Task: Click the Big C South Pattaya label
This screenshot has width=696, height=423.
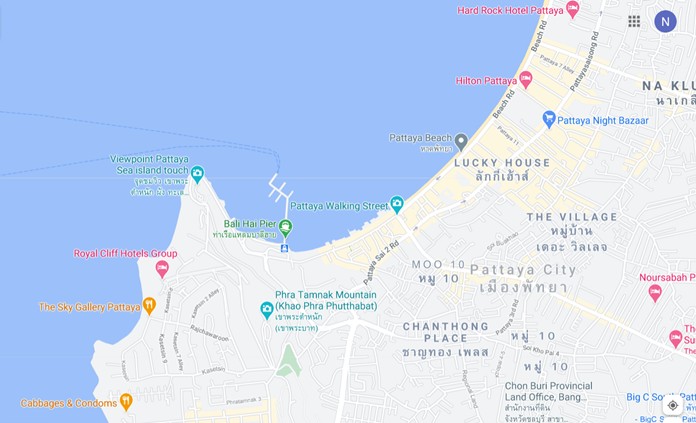Action: click(661, 397)
